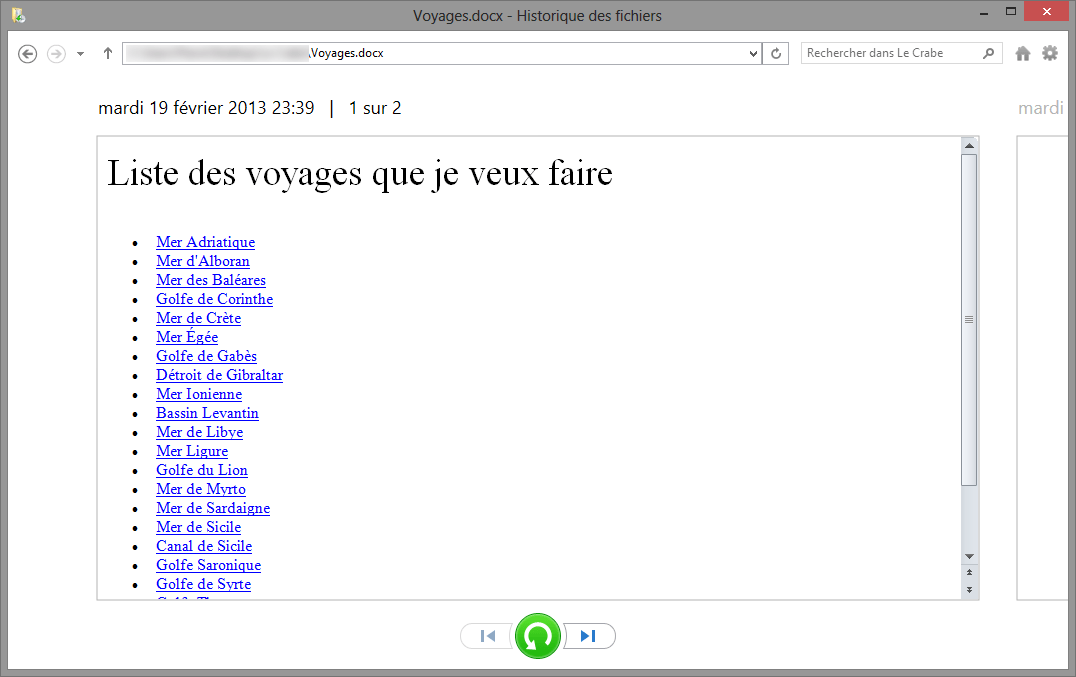Go to the previous file version

[x=487, y=636]
